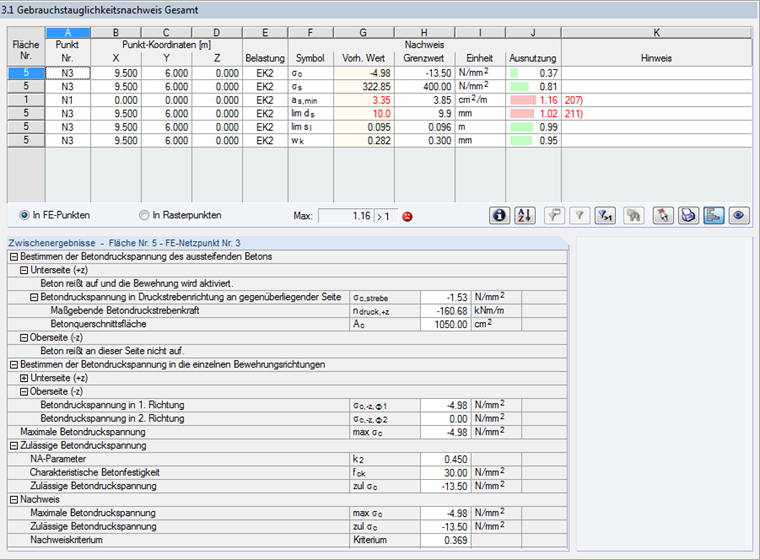Select cell with value '-4.98' in Vorh. Wert column
760x560 pixels.
364,73
